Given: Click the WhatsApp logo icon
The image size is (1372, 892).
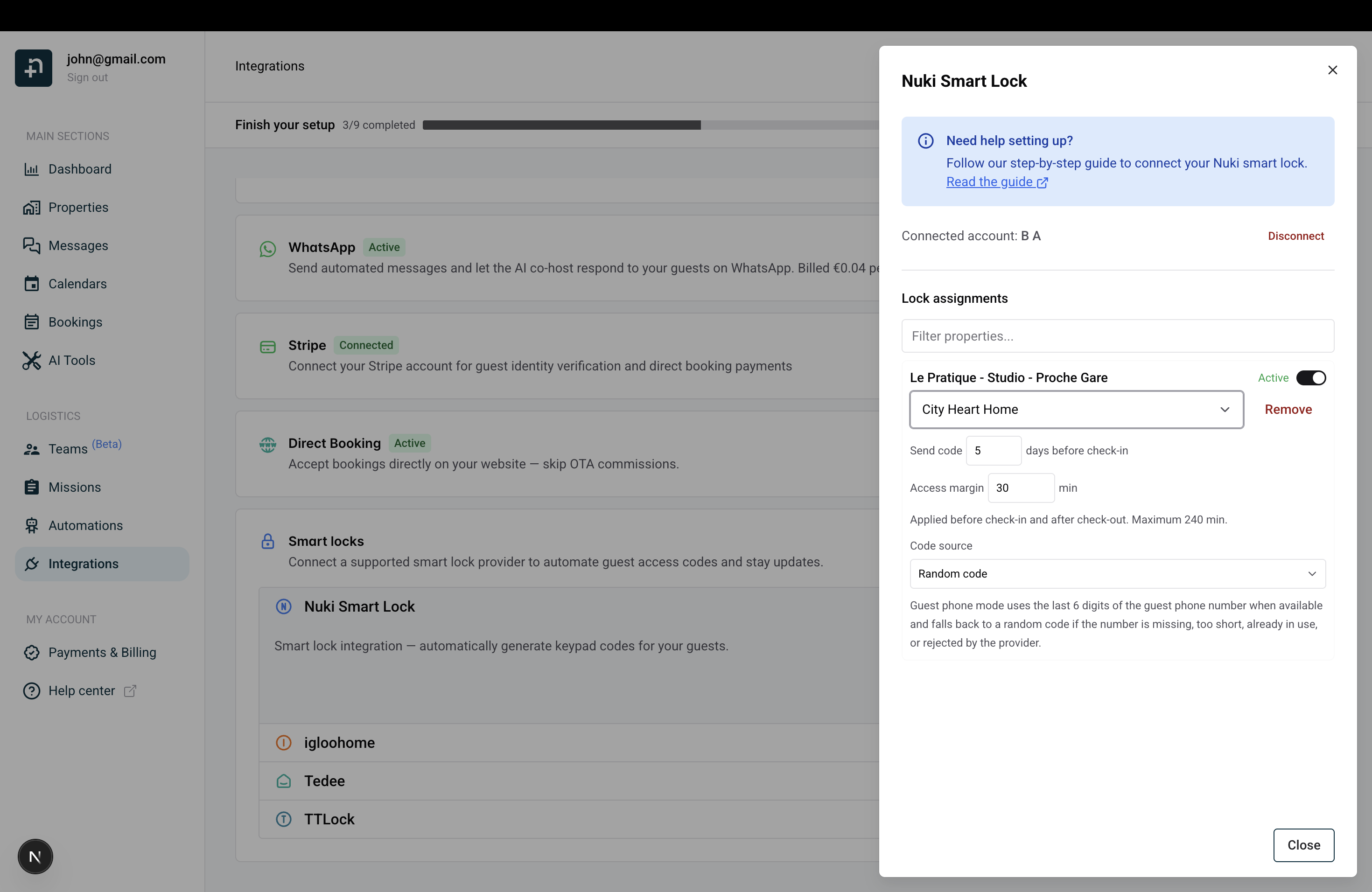Looking at the screenshot, I should 267,249.
